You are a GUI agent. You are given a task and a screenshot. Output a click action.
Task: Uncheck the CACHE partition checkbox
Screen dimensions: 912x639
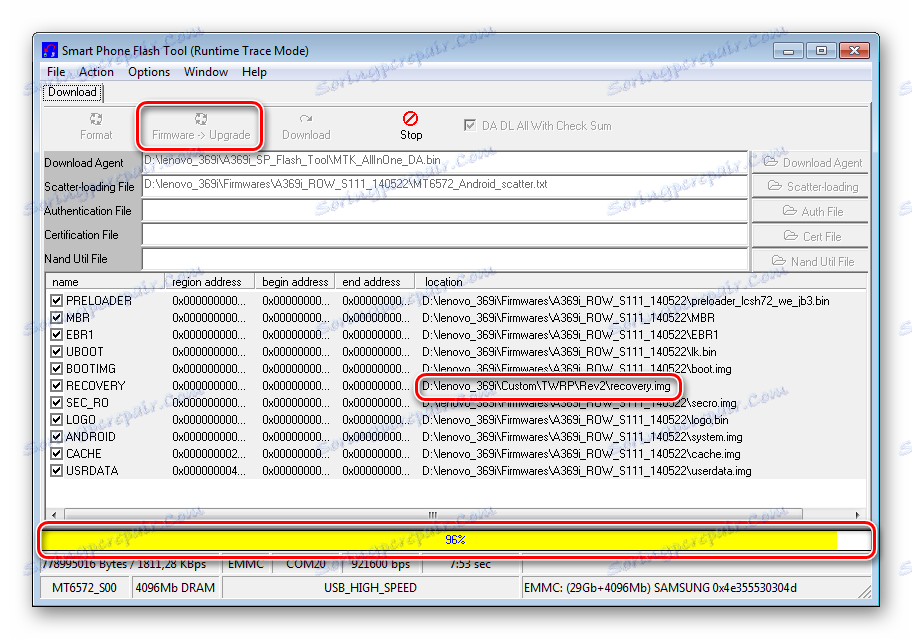pos(56,454)
